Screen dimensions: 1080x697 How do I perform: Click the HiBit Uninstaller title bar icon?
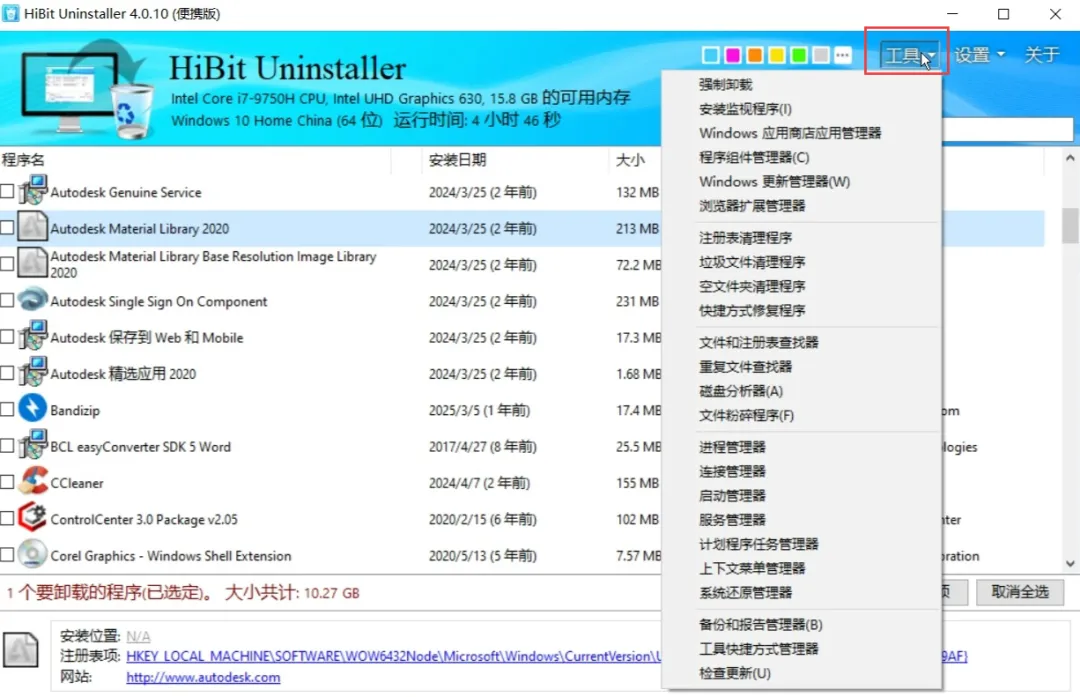click(11, 14)
